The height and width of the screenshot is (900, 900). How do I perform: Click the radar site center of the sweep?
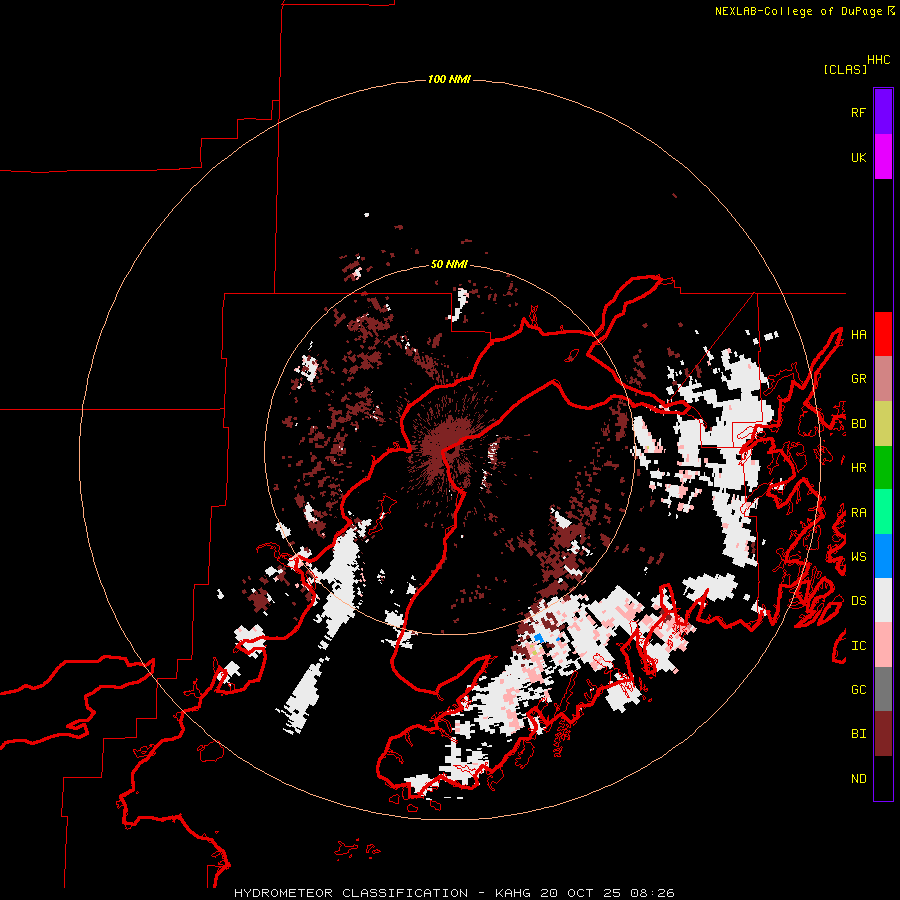click(450, 449)
